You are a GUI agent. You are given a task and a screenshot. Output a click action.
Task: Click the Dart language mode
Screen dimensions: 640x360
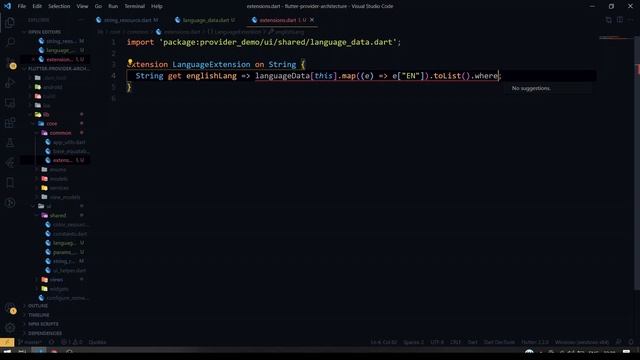[x=472, y=342]
